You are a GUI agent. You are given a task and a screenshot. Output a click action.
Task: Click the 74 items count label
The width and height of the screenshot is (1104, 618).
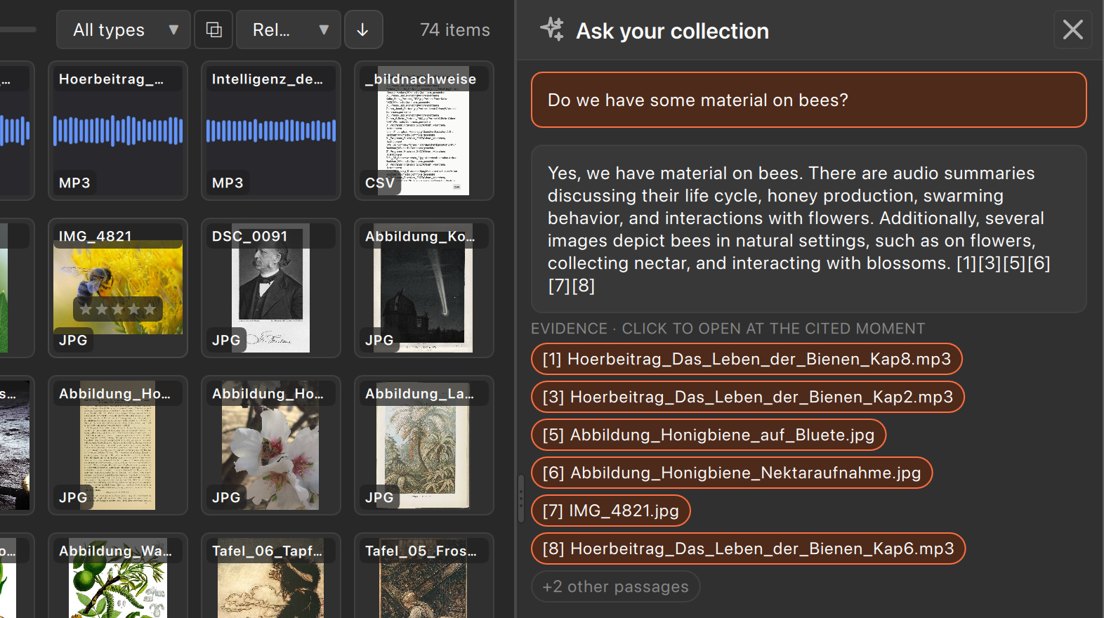[455, 30]
